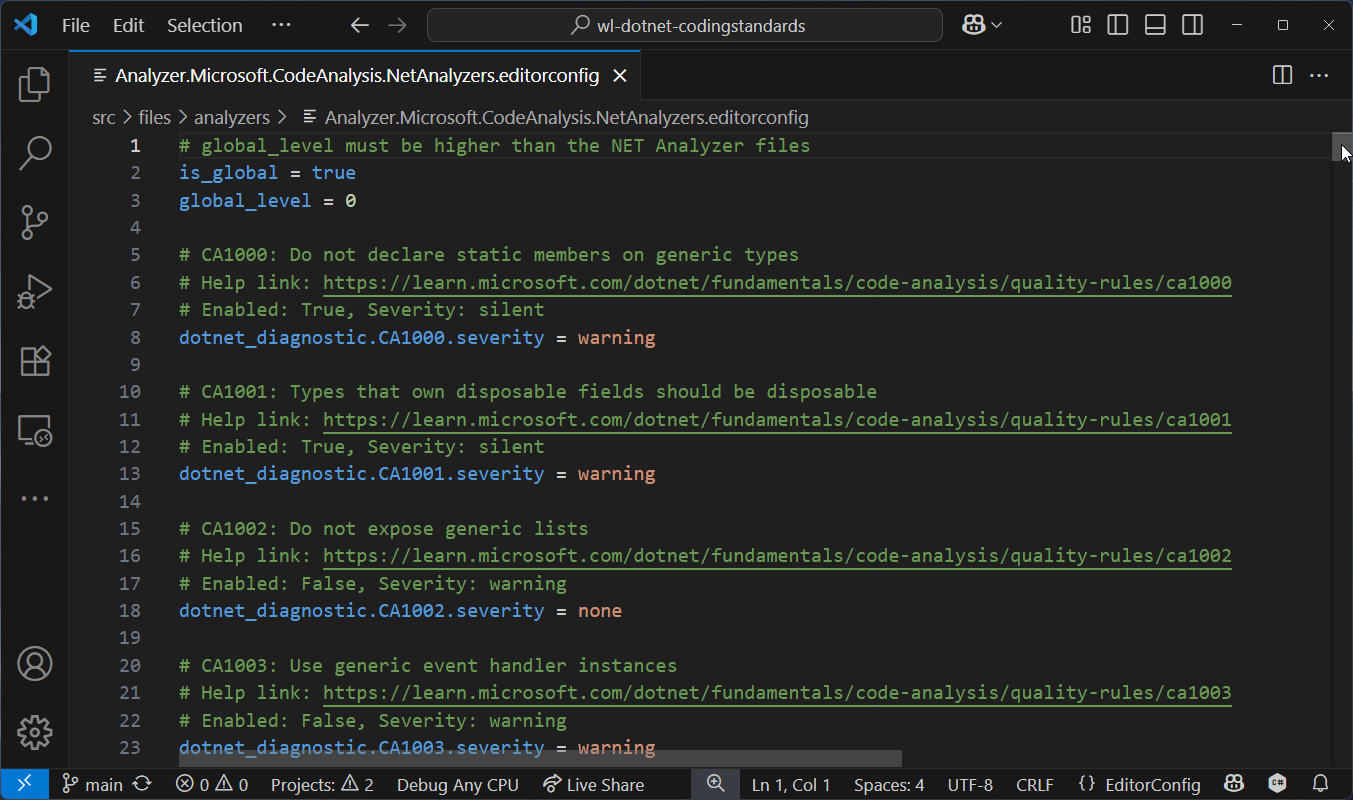Image resolution: width=1353 pixels, height=800 pixels.
Task: Click the vertical scrollbar thumb
Action: tap(1344, 146)
